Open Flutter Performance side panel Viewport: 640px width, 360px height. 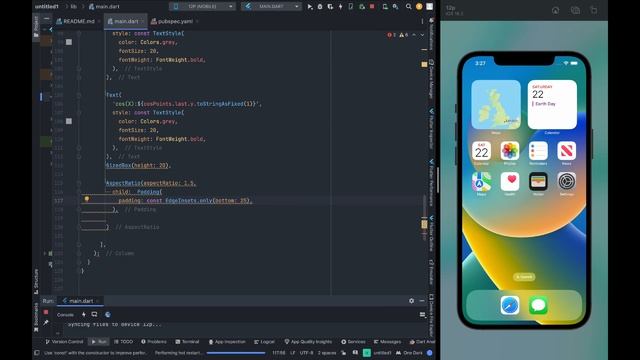[x=431, y=182]
